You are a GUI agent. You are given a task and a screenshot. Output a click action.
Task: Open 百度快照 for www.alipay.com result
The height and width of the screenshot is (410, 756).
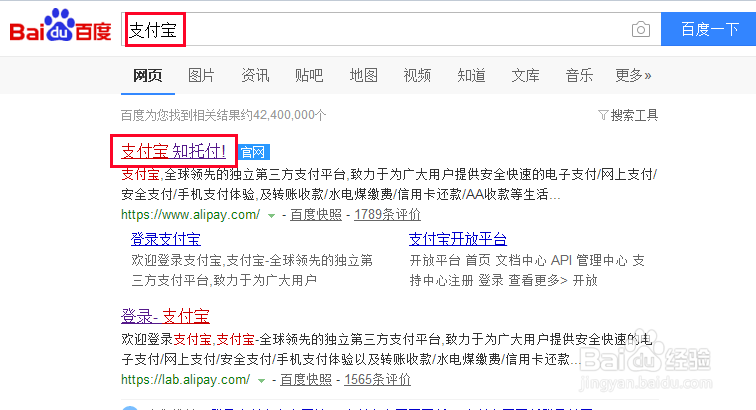pyautogui.click(x=316, y=215)
